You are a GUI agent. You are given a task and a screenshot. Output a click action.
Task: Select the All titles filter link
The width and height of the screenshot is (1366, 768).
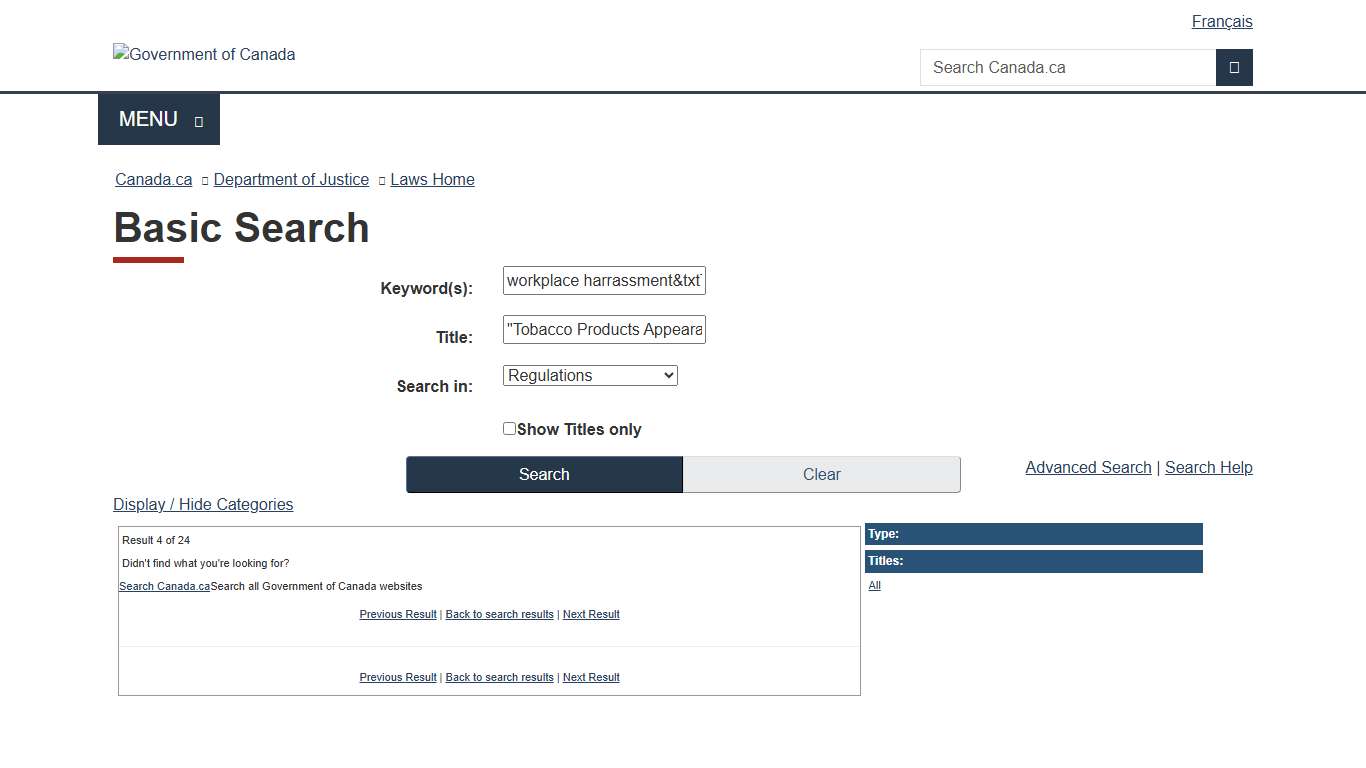coord(874,585)
